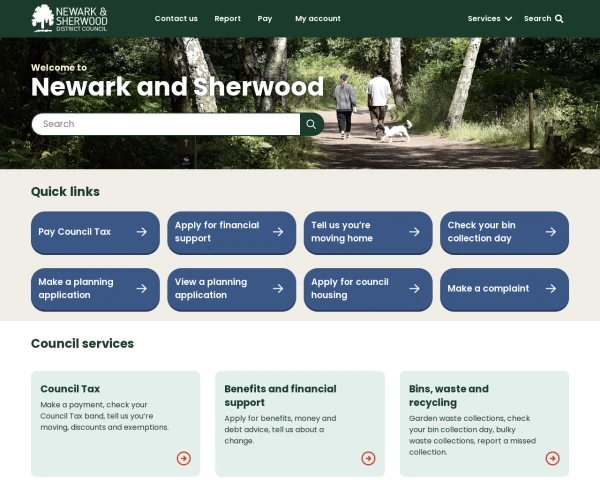Viewport: 600px width, 480px height.
Task: Click the Search label in header
Action: (538, 18)
